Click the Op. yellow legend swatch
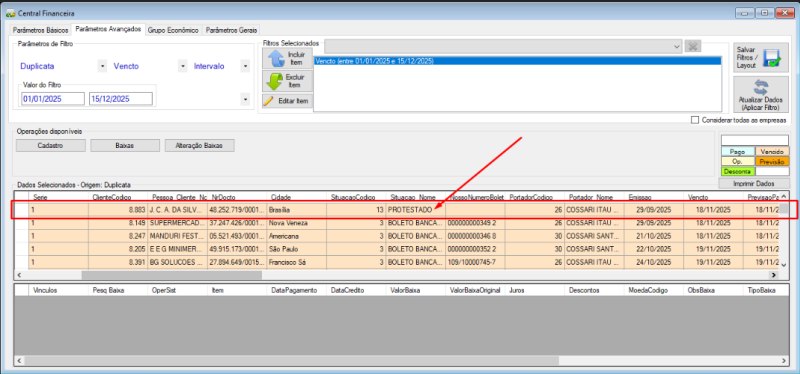Screen dimensions: 800x374 click(x=737, y=161)
